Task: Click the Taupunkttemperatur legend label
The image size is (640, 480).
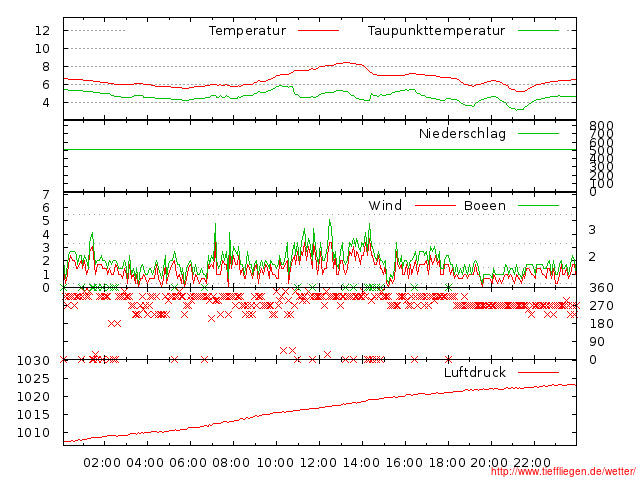Action: tap(436, 31)
